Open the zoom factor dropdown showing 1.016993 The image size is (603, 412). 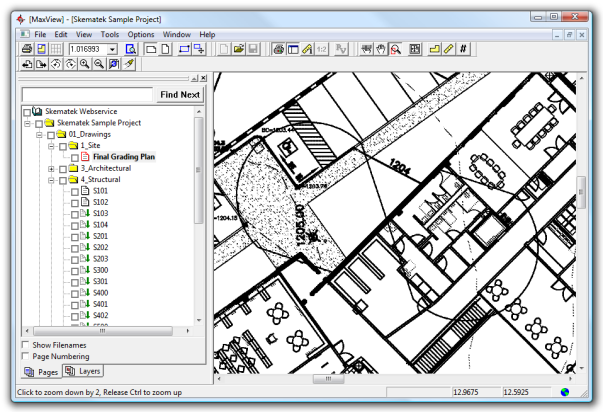click(113, 49)
